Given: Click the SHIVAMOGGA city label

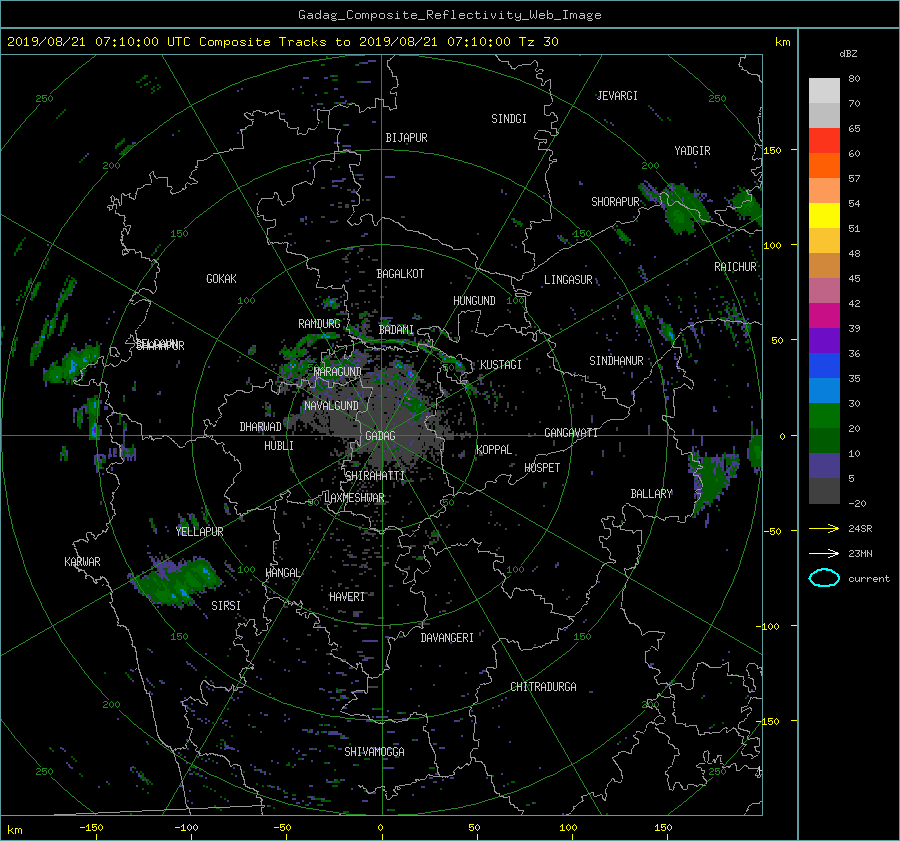Looking at the screenshot, I should (x=374, y=752).
